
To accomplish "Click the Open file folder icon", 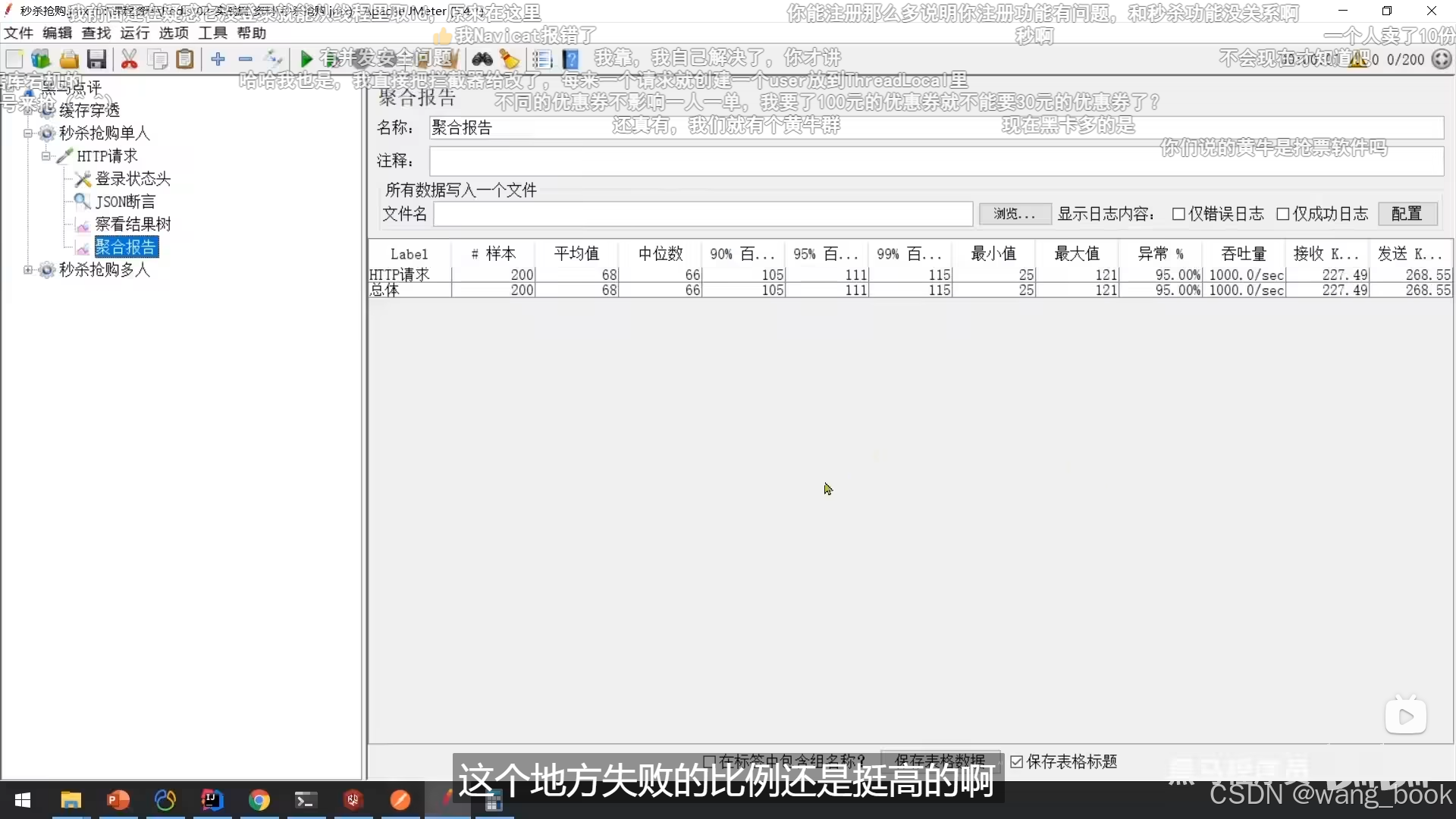I will [69, 59].
